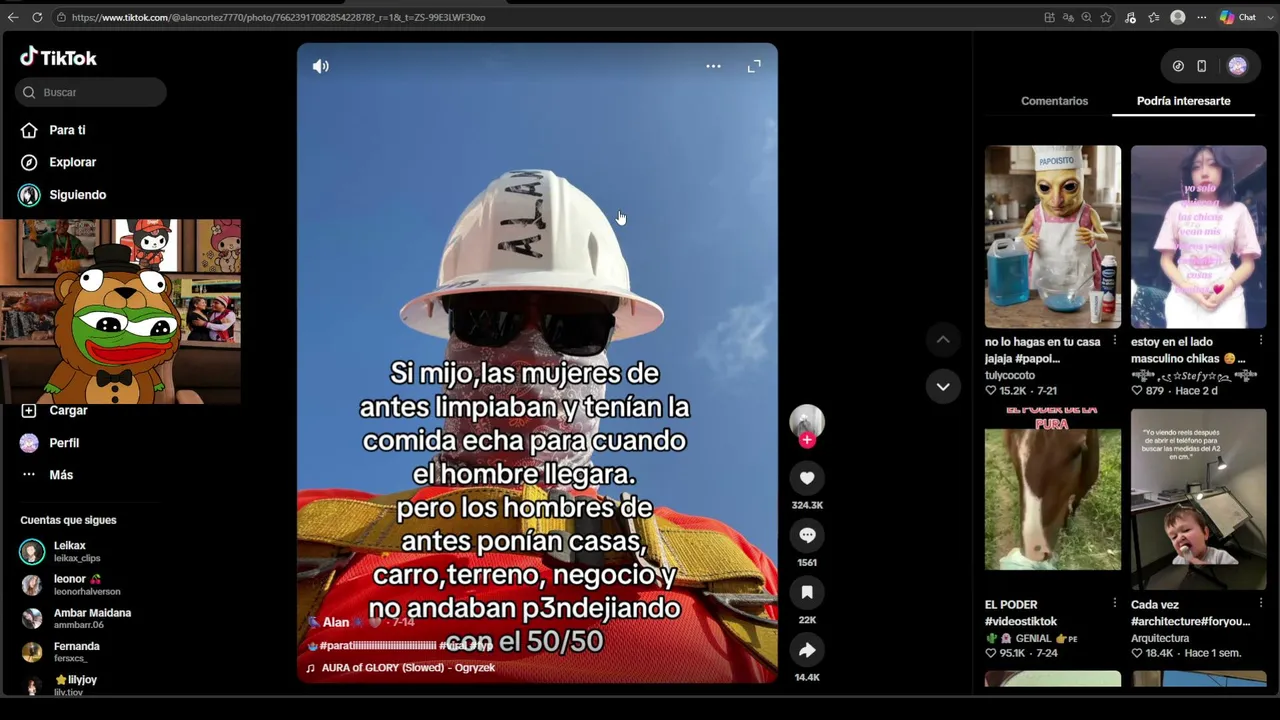Open options for 'estoy en el lado masculino' video
The width and height of the screenshot is (1280, 720).
[x=1260, y=341]
